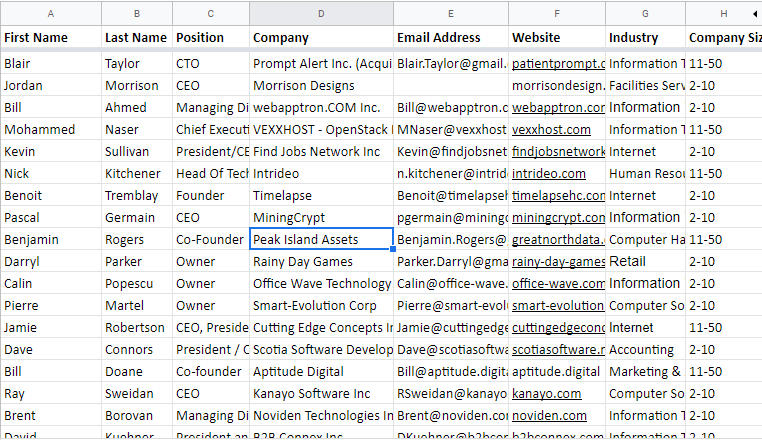Select column B header

click(137, 14)
